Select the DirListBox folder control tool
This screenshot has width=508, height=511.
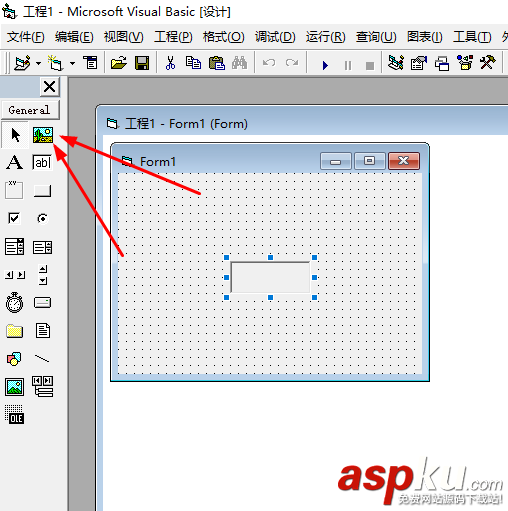pyautogui.click(x=14, y=331)
